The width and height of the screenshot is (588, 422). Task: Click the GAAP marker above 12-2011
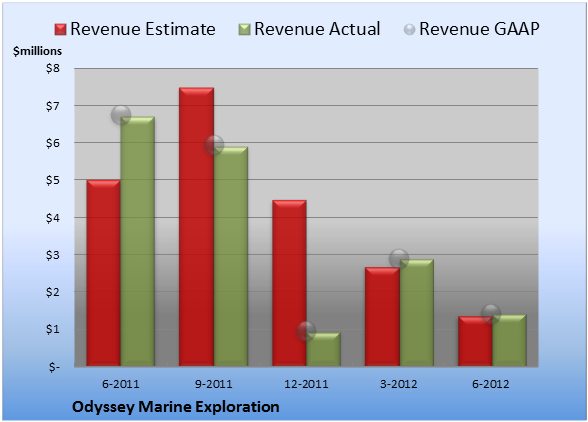pos(306,331)
